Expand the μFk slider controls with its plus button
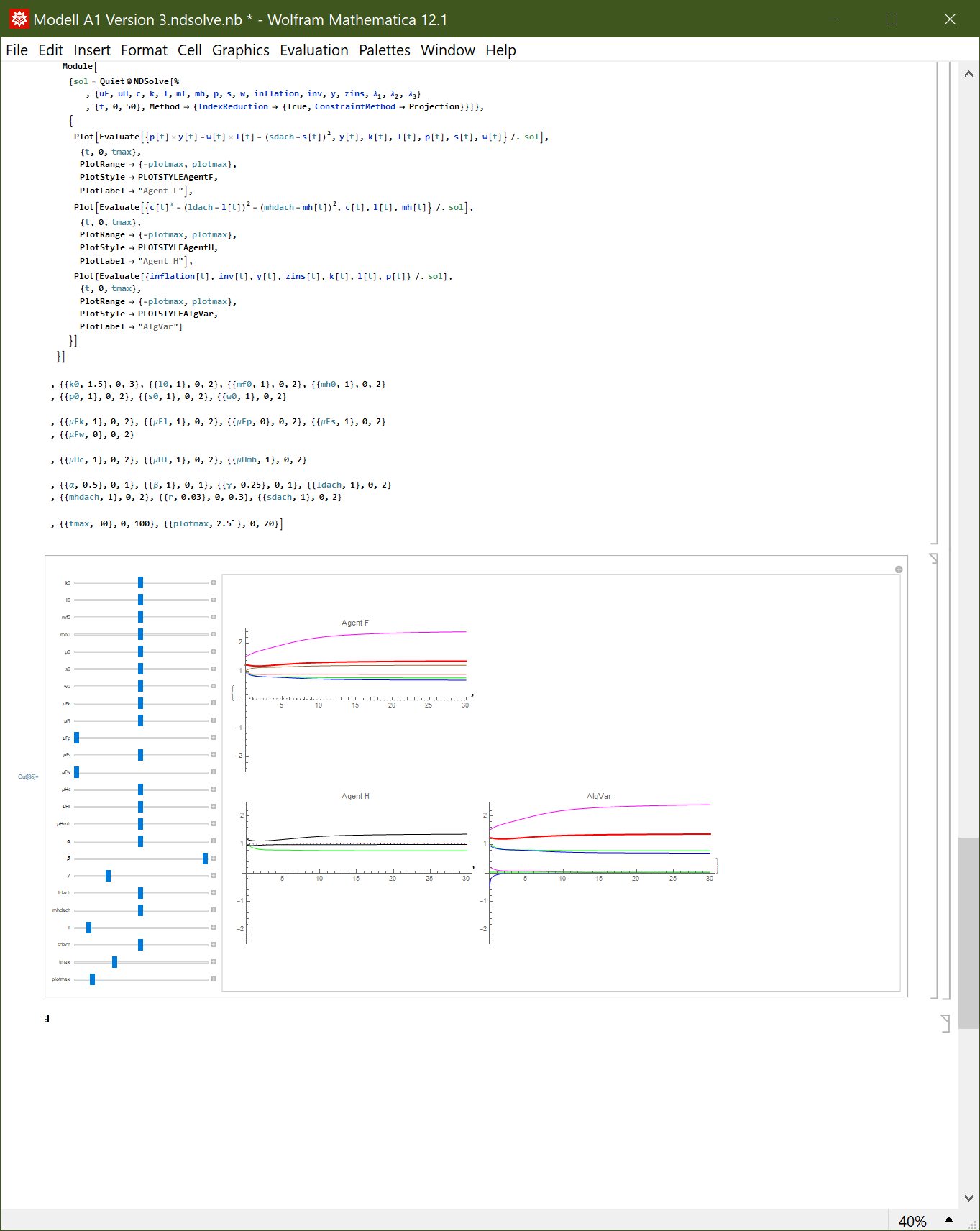Viewport: 980px width, 1231px height. 214,703
